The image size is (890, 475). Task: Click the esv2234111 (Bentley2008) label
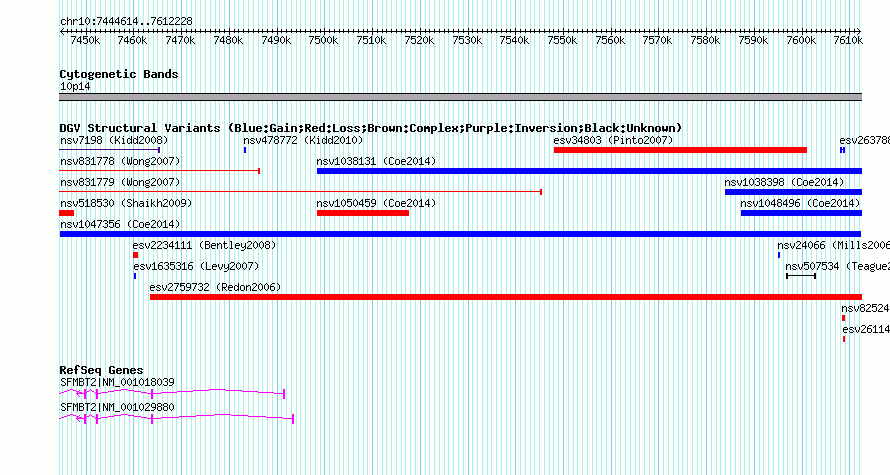204,245
